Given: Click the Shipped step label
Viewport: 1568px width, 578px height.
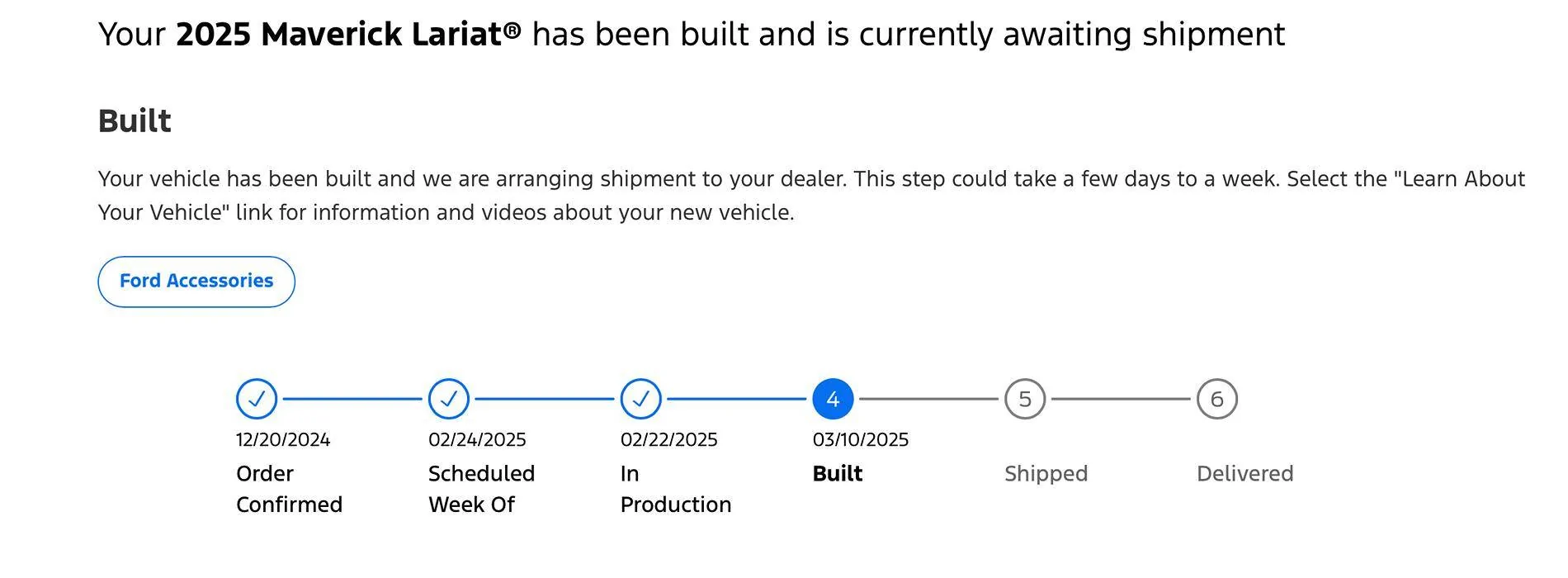Looking at the screenshot, I should click(x=1046, y=474).
